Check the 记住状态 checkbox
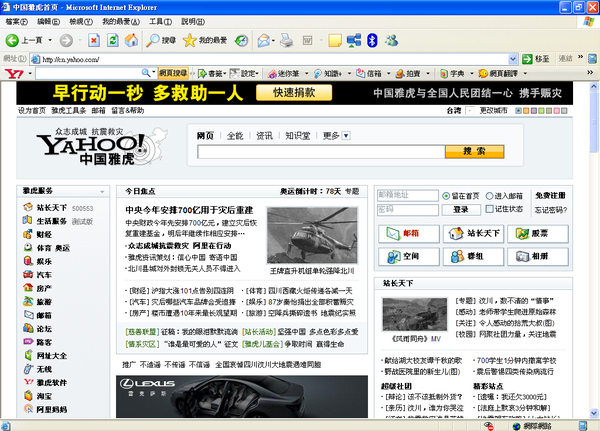 (x=489, y=209)
